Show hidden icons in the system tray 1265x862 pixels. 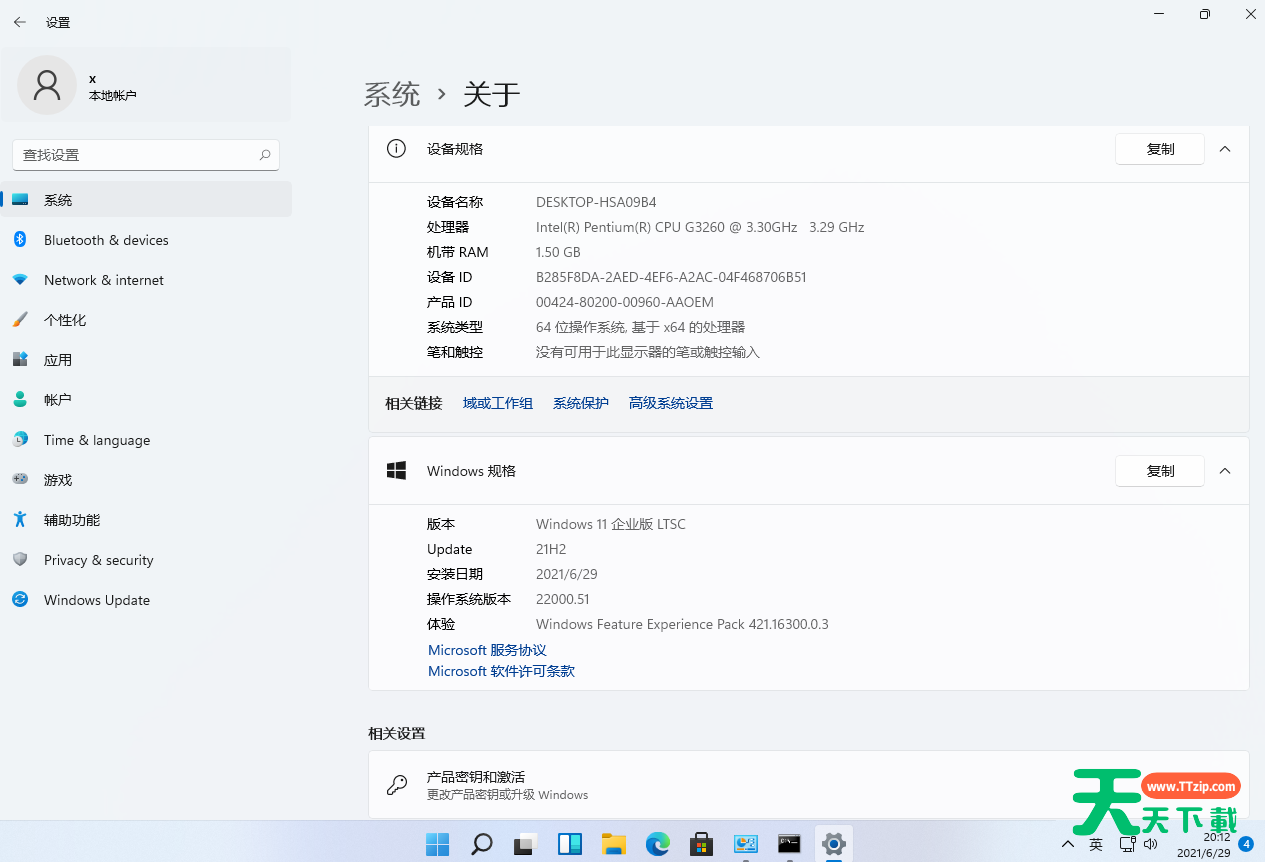point(1070,844)
